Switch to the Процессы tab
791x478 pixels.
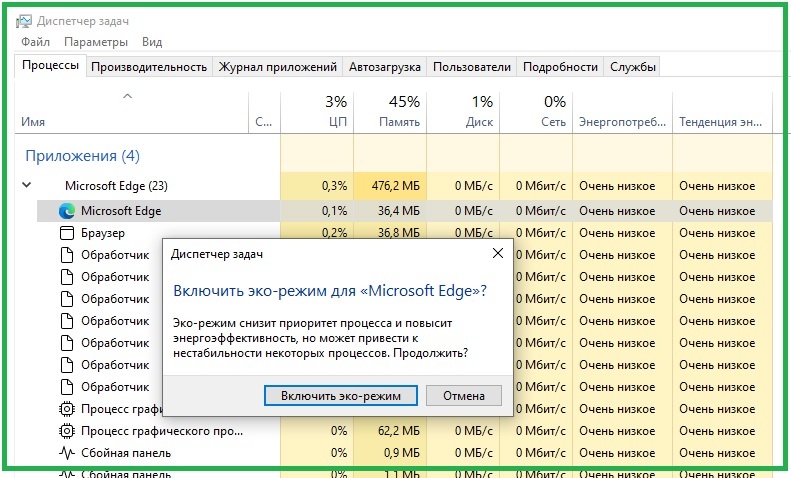50,66
